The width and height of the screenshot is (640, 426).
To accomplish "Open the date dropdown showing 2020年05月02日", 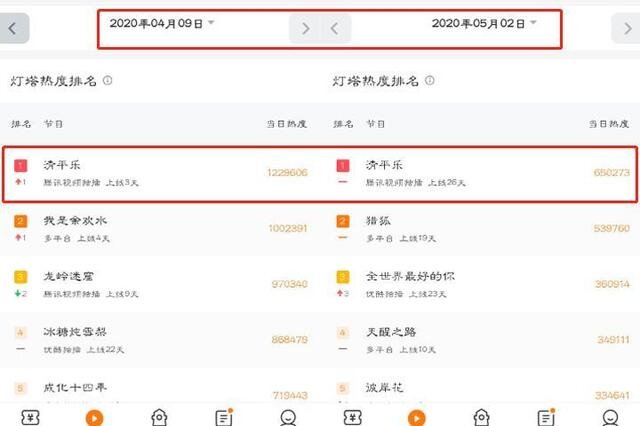I will coord(484,23).
